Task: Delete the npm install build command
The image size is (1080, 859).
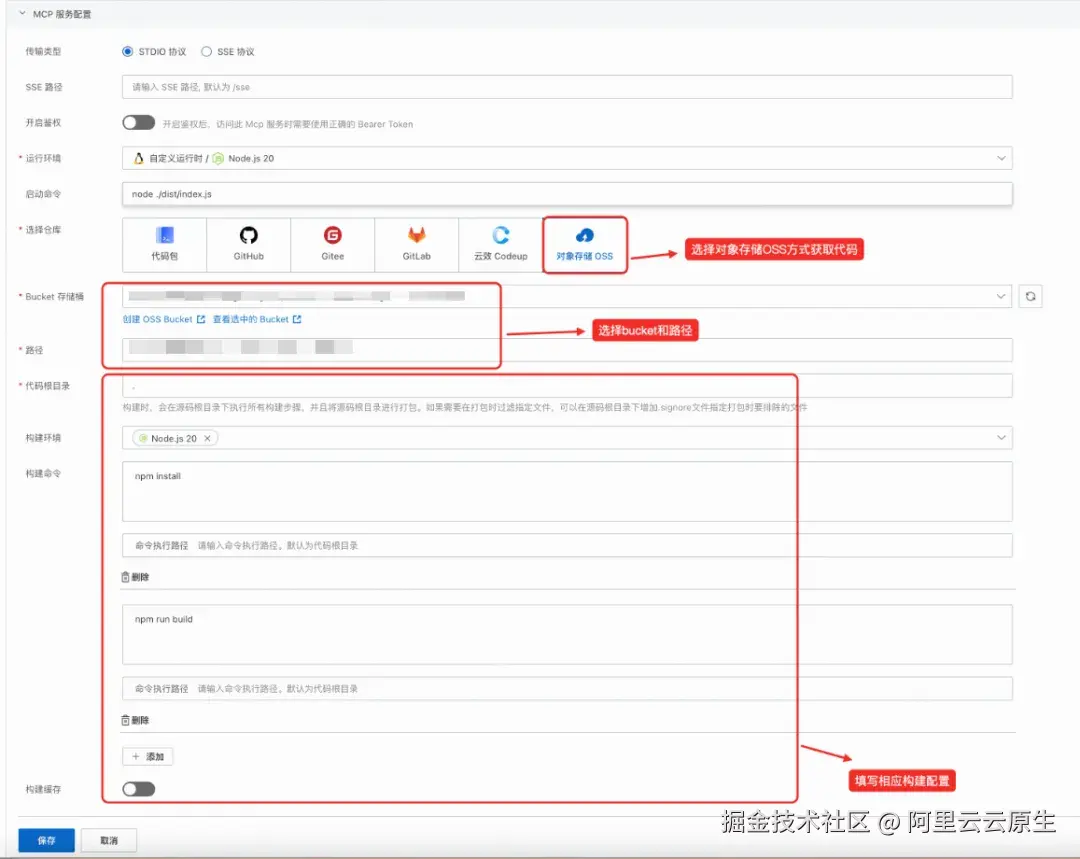Action: click(135, 577)
